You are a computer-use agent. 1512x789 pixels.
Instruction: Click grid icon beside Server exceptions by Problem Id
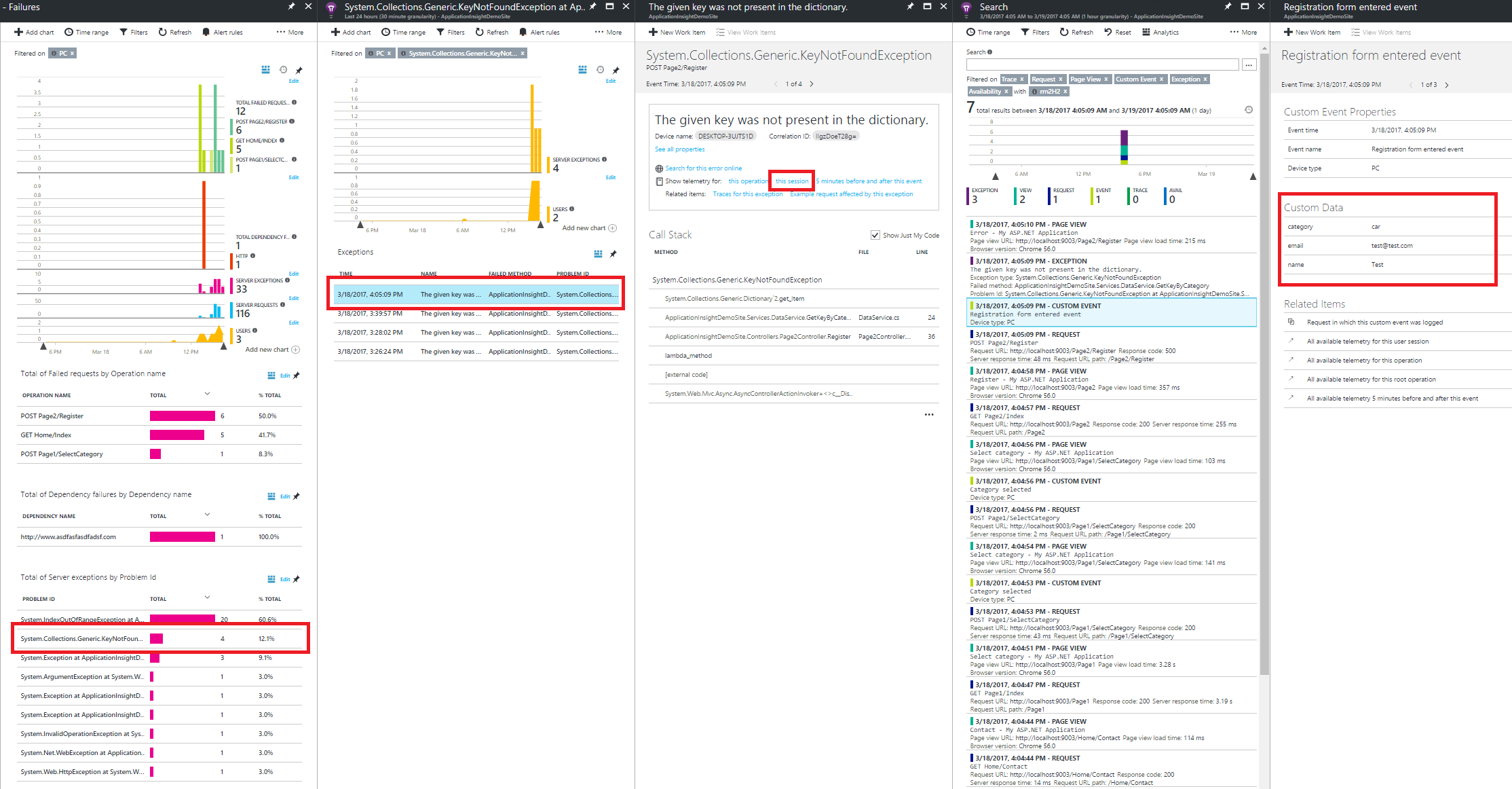pyautogui.click(x=271, y=579)
